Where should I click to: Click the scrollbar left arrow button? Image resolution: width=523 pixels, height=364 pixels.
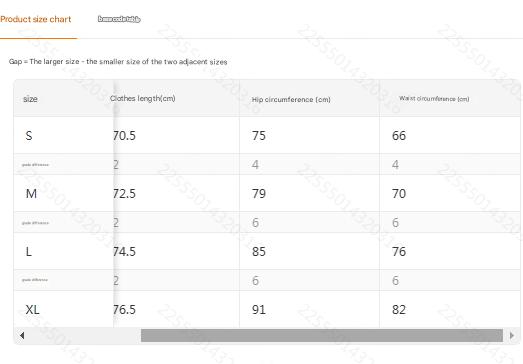(x=22, y=335)
